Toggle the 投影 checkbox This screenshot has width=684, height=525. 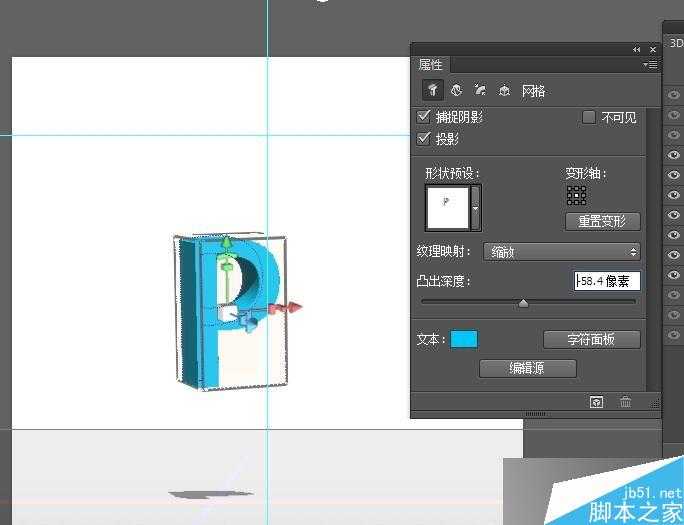424,139
